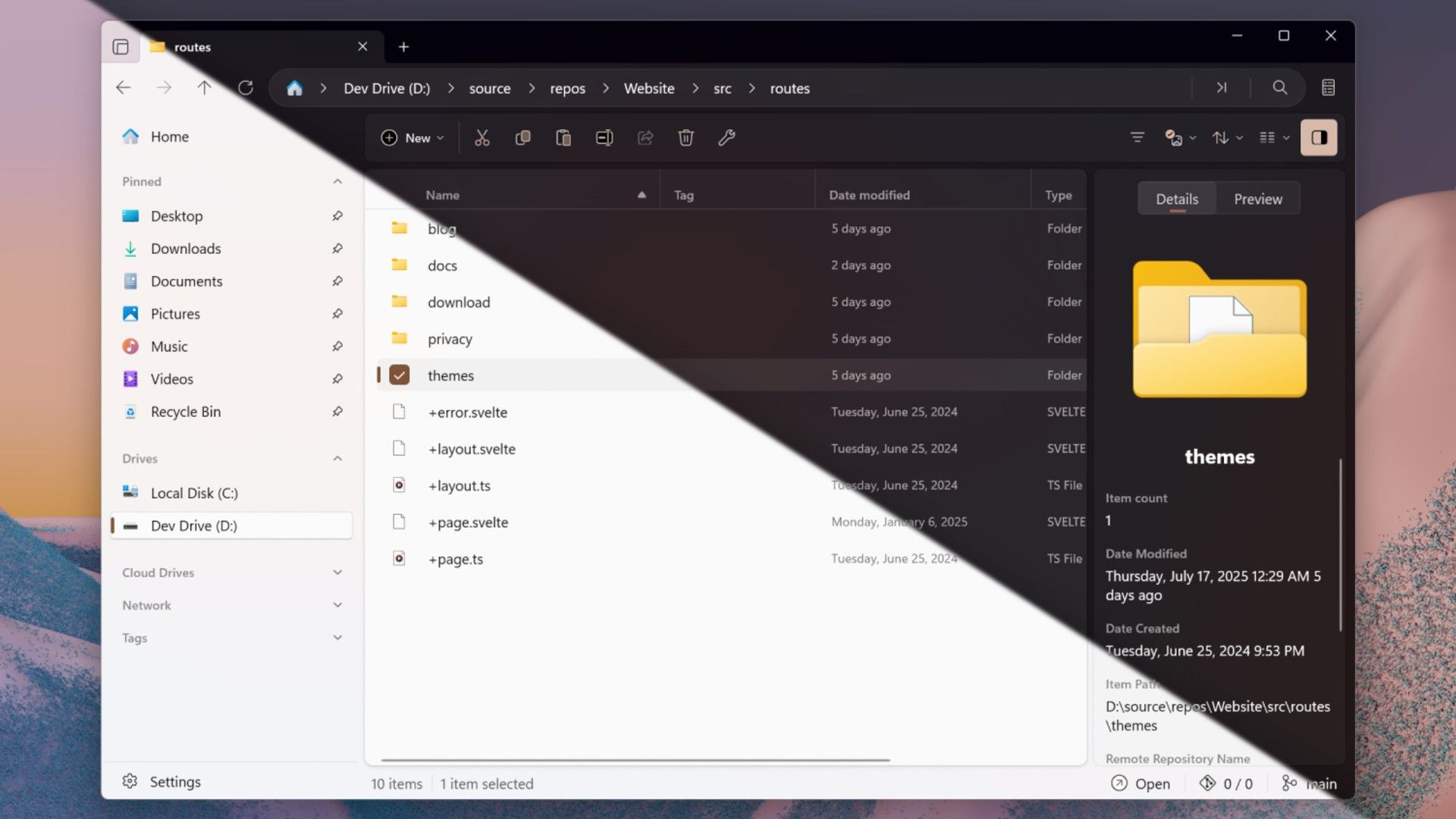Click the git sync status 0 / 0
The width and height of the screenshot is (1456, 819).
point(1226,783)
